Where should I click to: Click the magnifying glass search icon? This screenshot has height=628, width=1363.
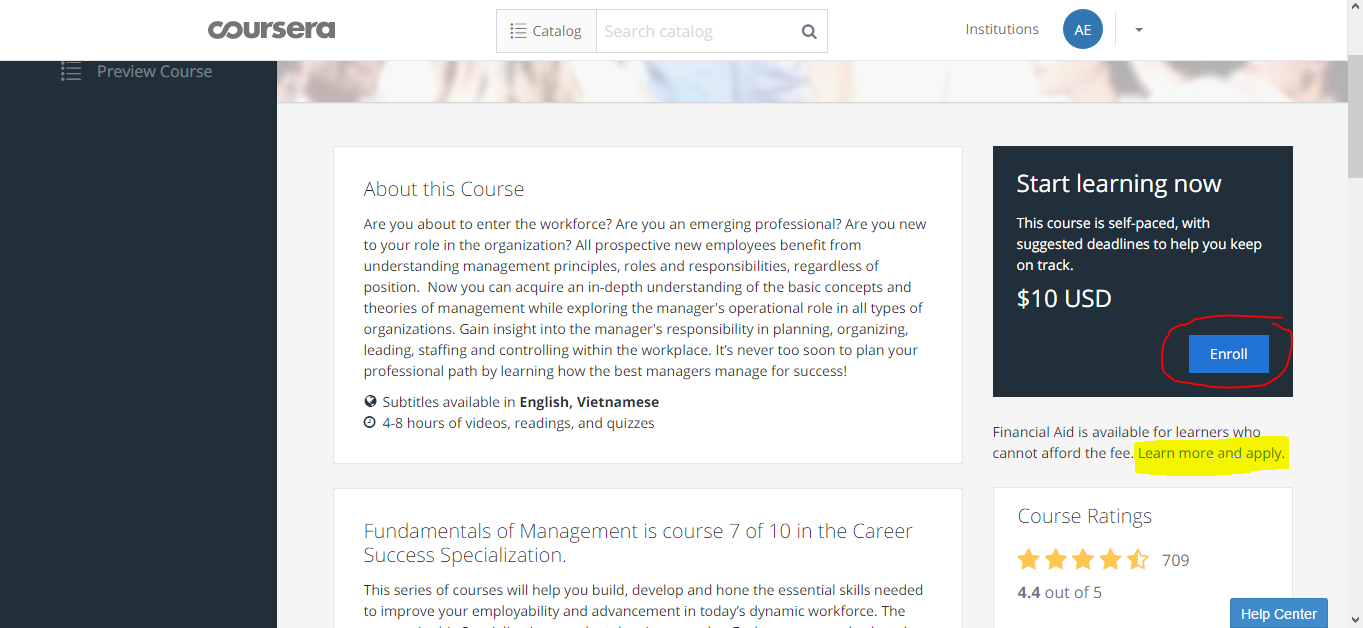coord(808,31)
